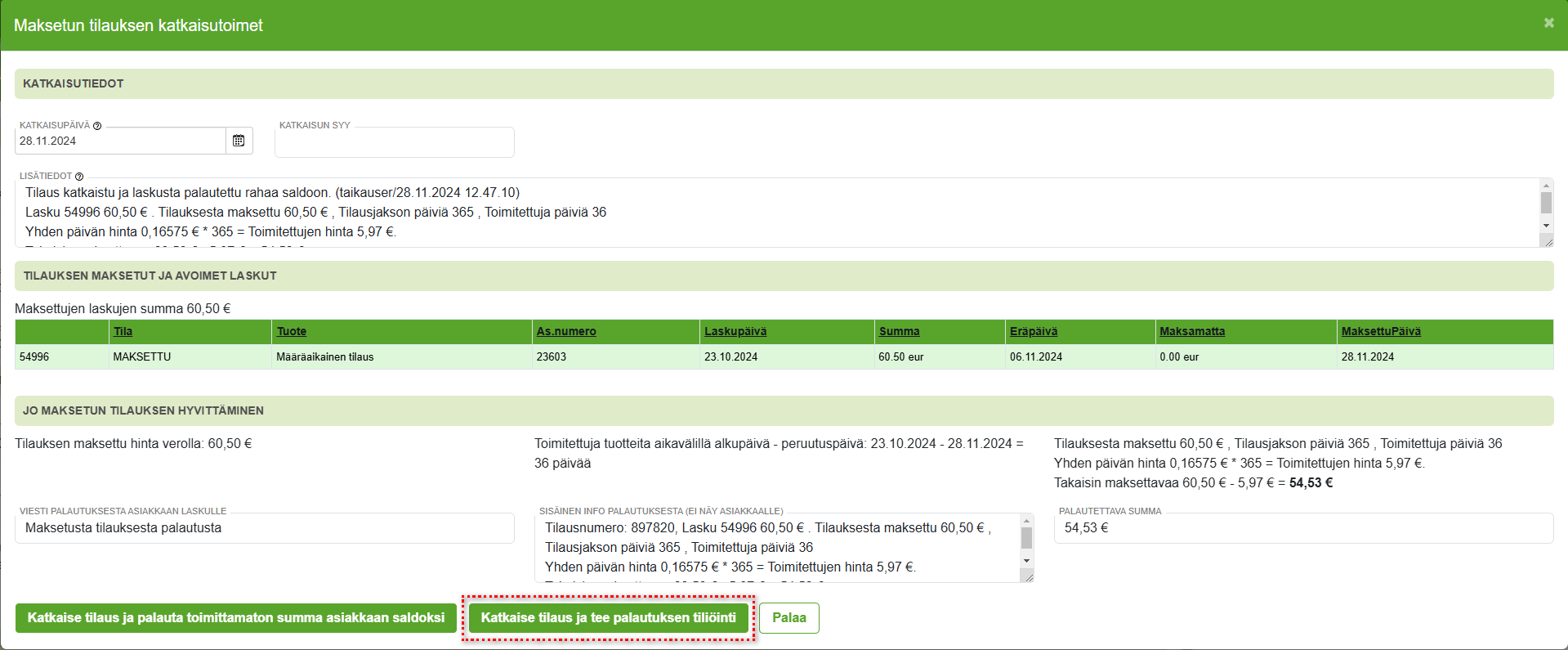Close the dialog with the X icon
Viewport: 1568px width, 650px height.
click(1548, 23)
